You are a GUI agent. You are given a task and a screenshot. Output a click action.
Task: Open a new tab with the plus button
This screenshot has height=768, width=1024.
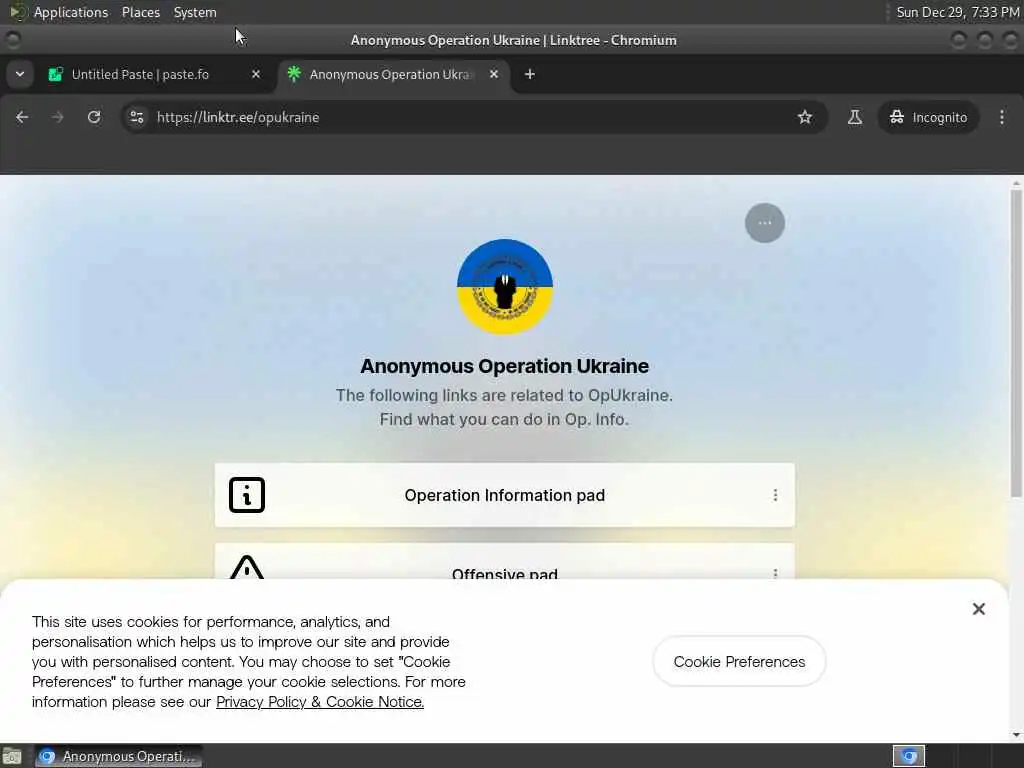click(x=530, y=74)
